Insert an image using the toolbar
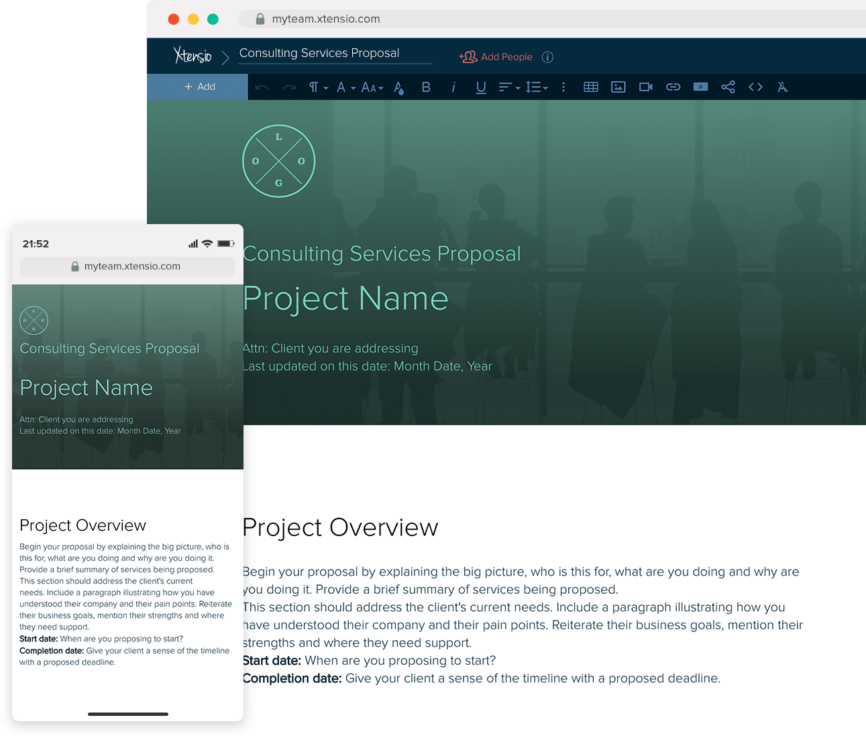Image resolution: width=866 pixels, height=736 pixels. [618, 87]
